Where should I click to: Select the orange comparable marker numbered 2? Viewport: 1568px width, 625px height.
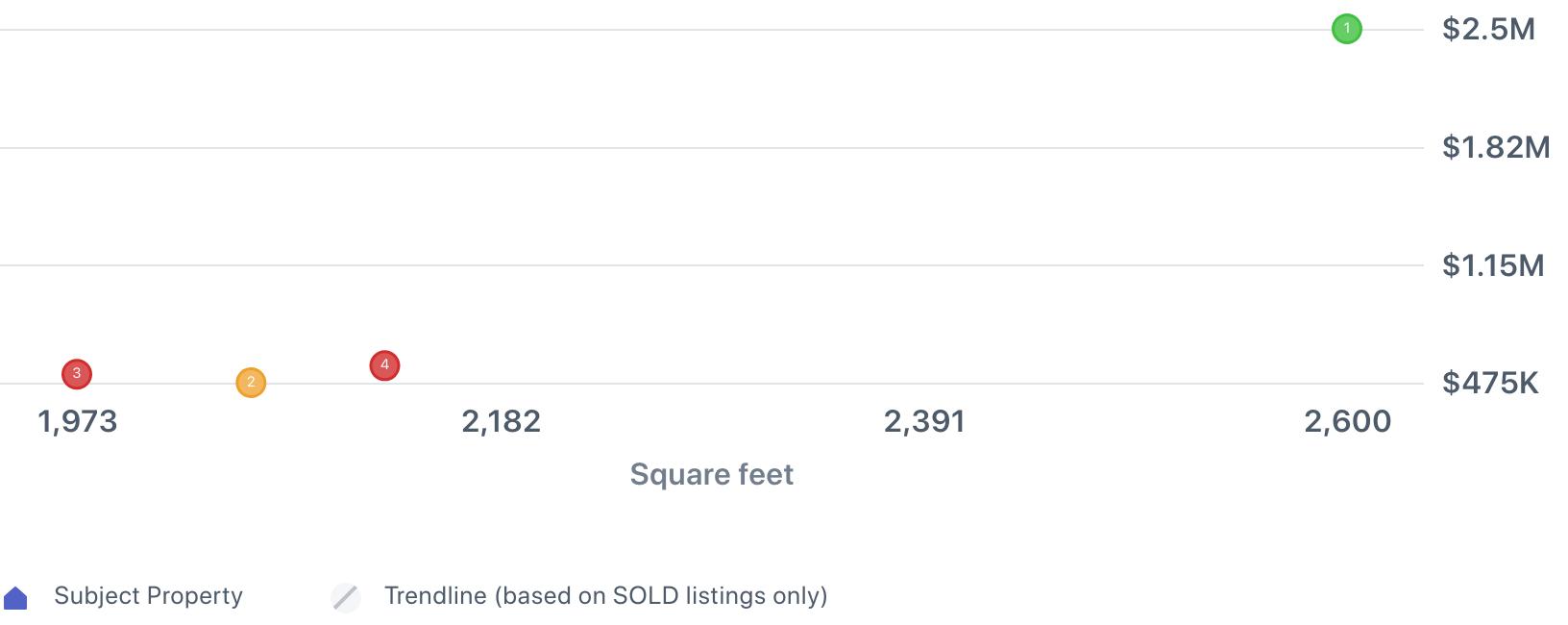coord(251,383)
